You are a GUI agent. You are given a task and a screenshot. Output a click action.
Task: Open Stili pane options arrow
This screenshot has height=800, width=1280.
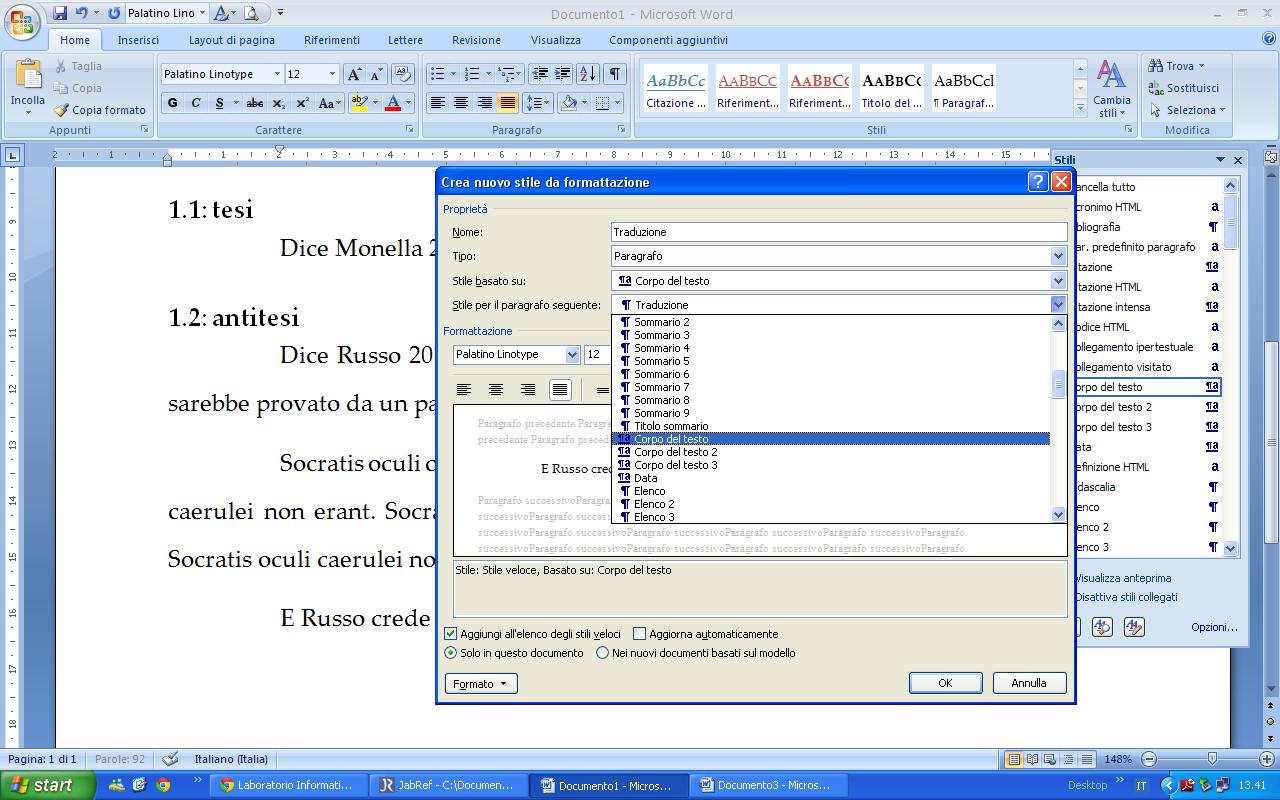point(1220,160)
